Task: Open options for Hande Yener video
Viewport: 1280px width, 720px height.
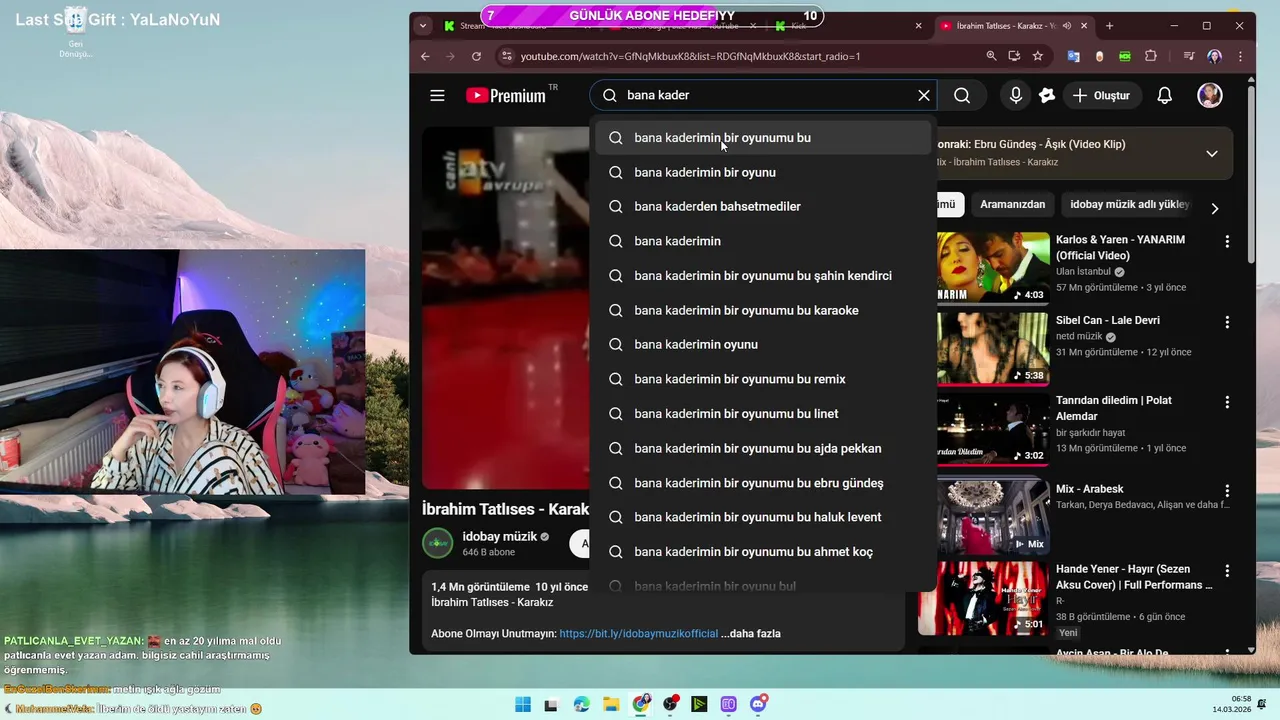Action: tap(1227, 571)
